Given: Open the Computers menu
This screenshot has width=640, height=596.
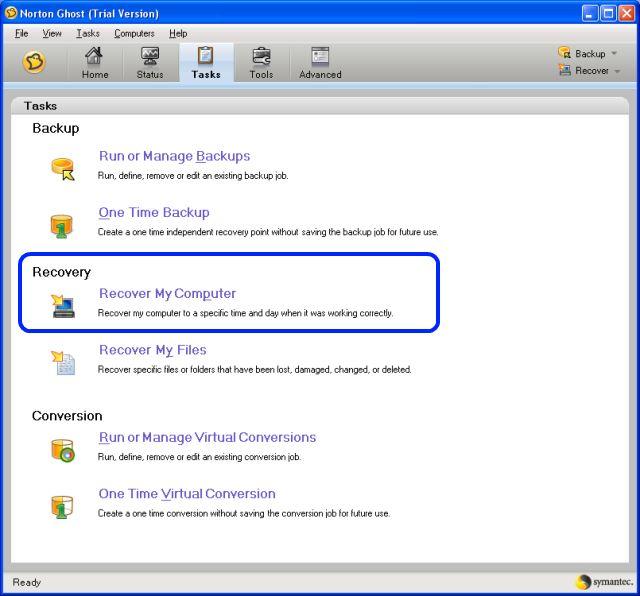Looking at the screenshot, I should pos(134,33).
